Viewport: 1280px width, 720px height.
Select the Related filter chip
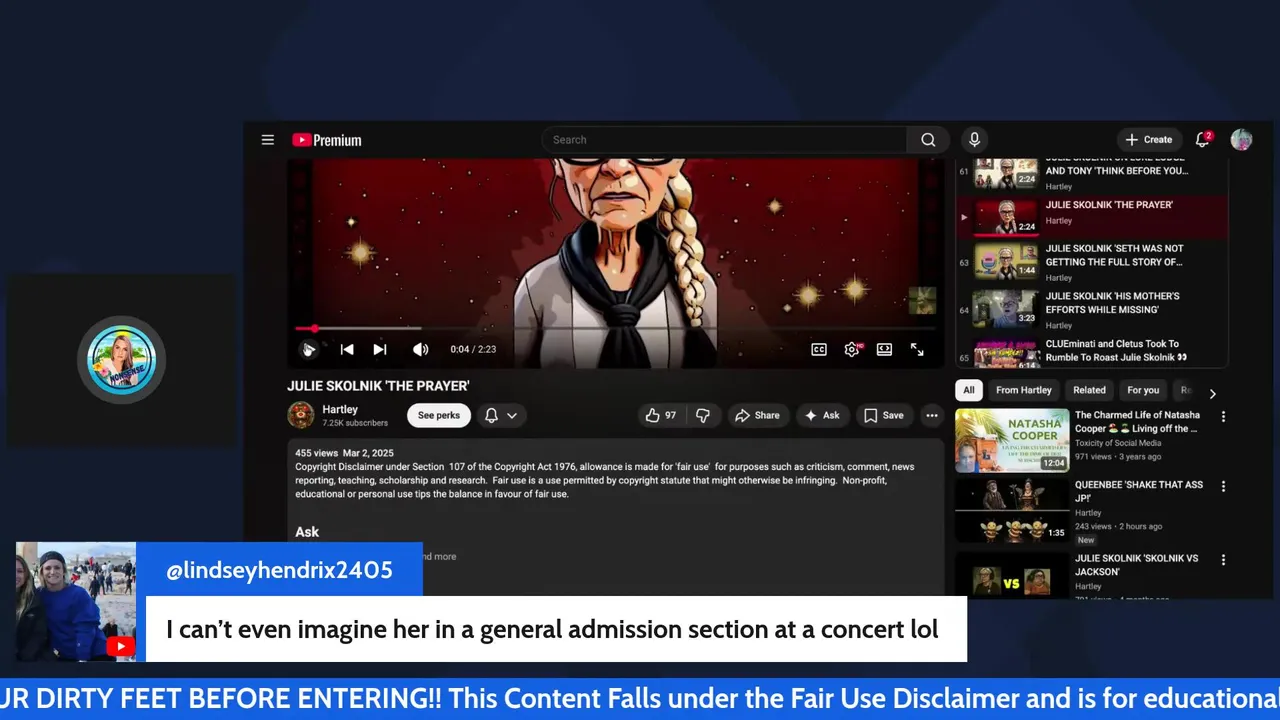coord(1089,390)
